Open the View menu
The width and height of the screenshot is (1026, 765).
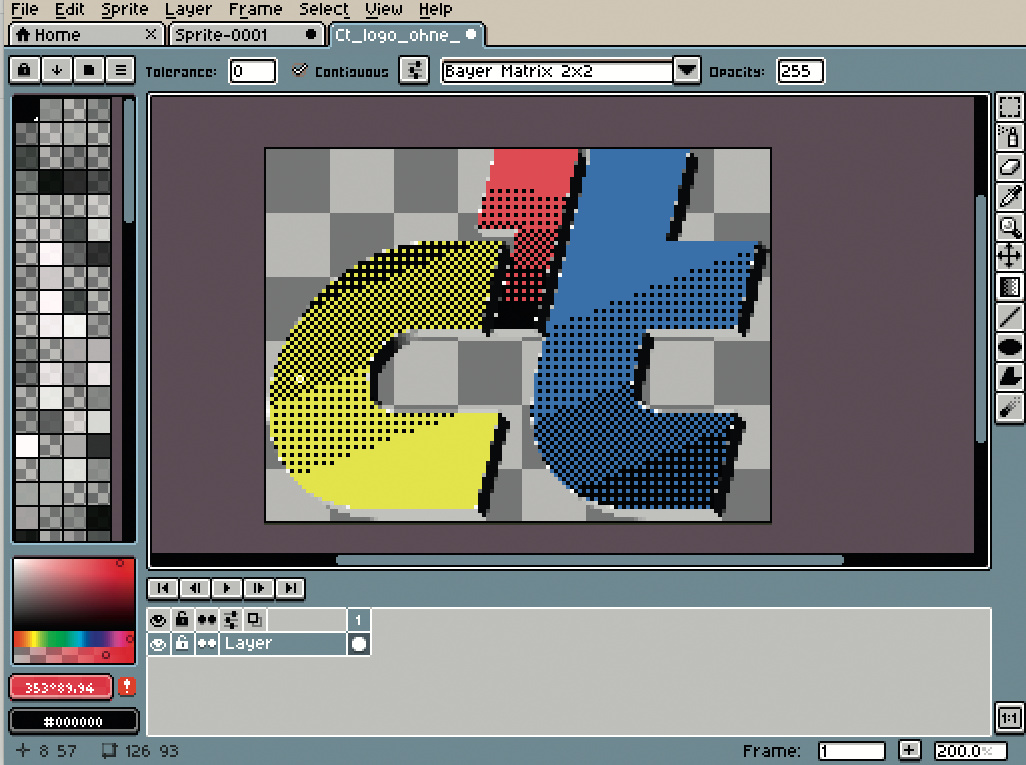pos(383,9)
